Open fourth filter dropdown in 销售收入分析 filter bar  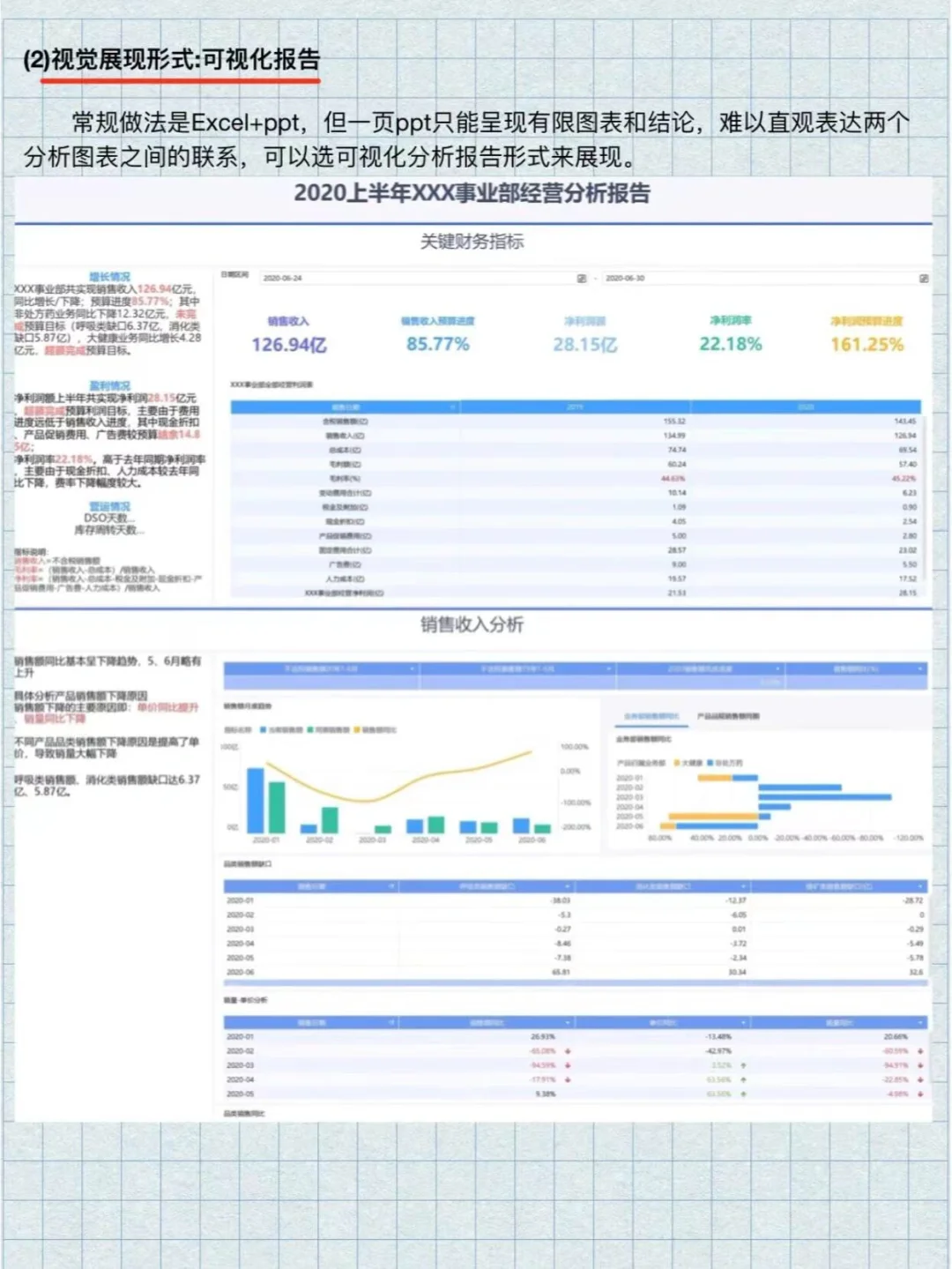[921, 669]
